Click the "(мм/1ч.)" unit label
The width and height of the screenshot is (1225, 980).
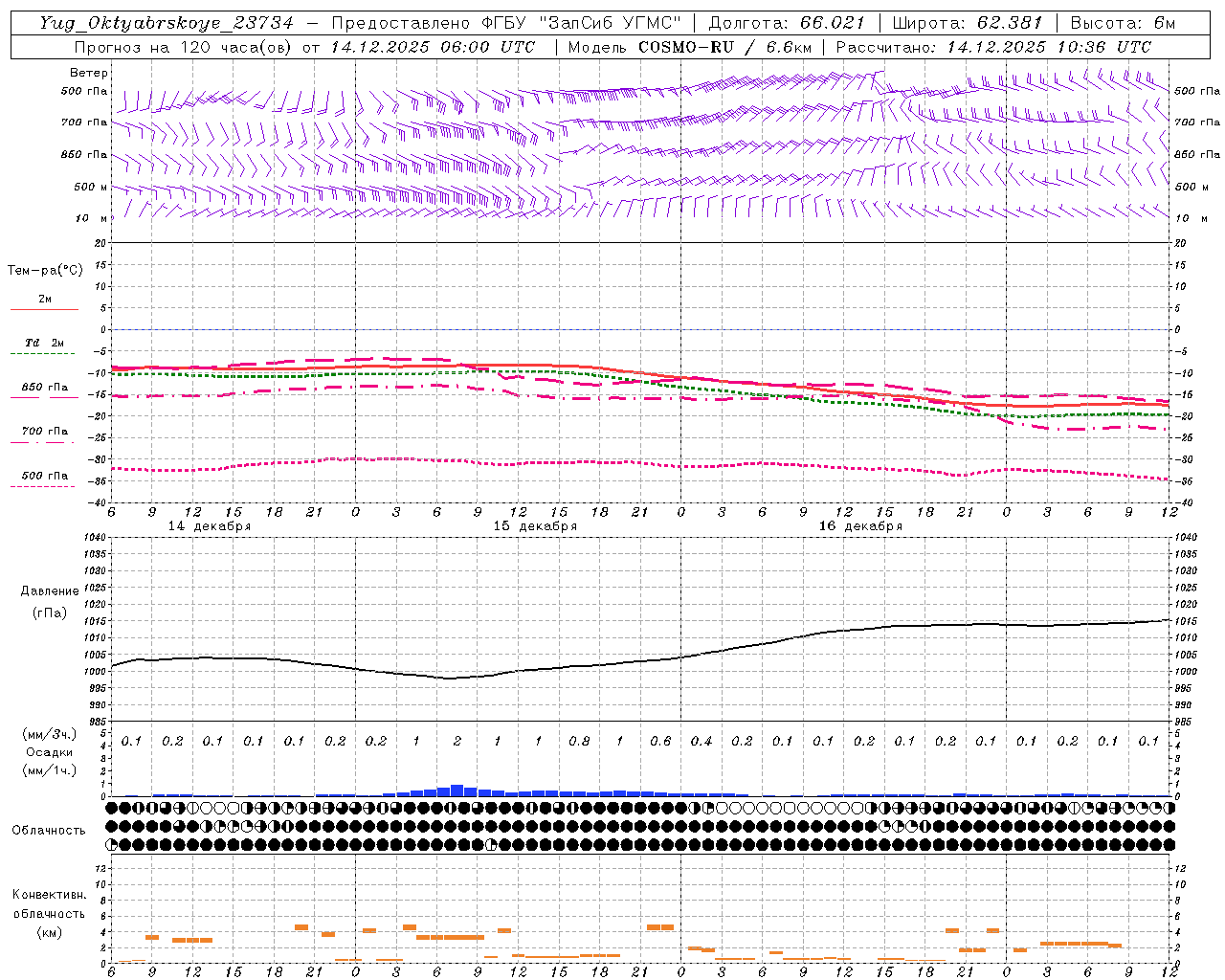click(50, 770)
